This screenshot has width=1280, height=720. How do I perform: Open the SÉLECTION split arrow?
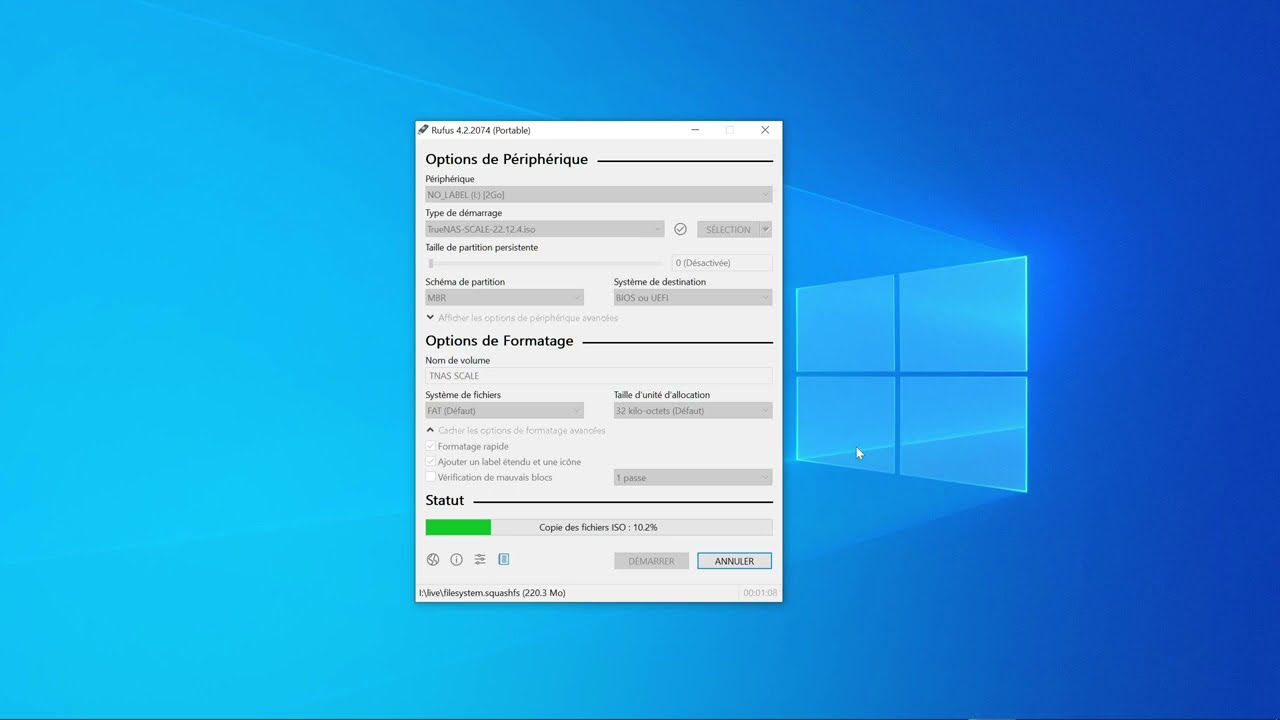pos(766,229)
